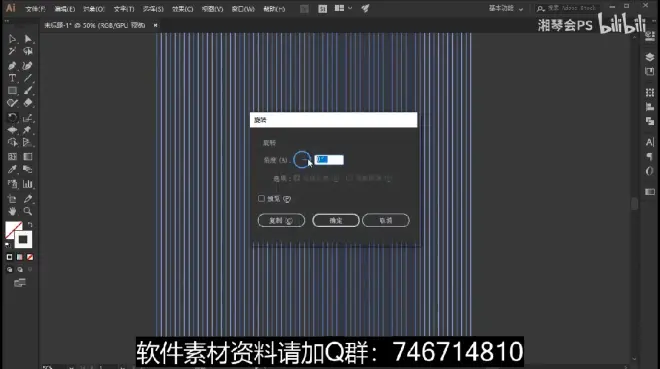Open the Character panel icon

pos(649,142)
